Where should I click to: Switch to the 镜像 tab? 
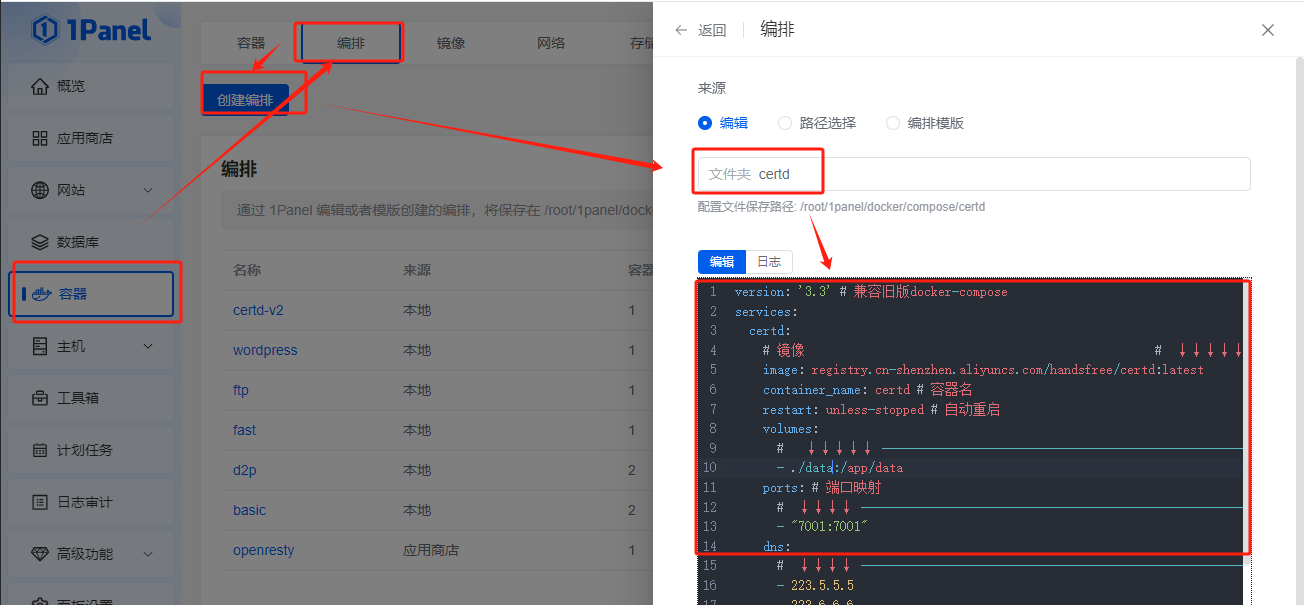[x=451, y=43]
